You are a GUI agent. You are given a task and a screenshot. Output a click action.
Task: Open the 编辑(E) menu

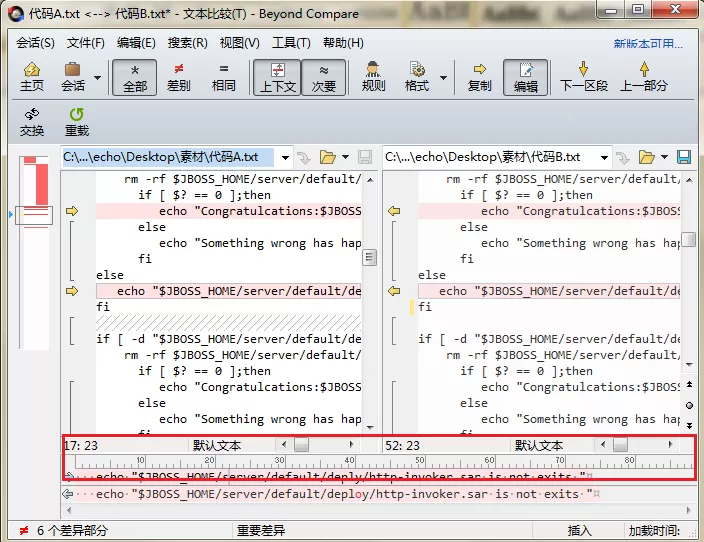point(136,43)
